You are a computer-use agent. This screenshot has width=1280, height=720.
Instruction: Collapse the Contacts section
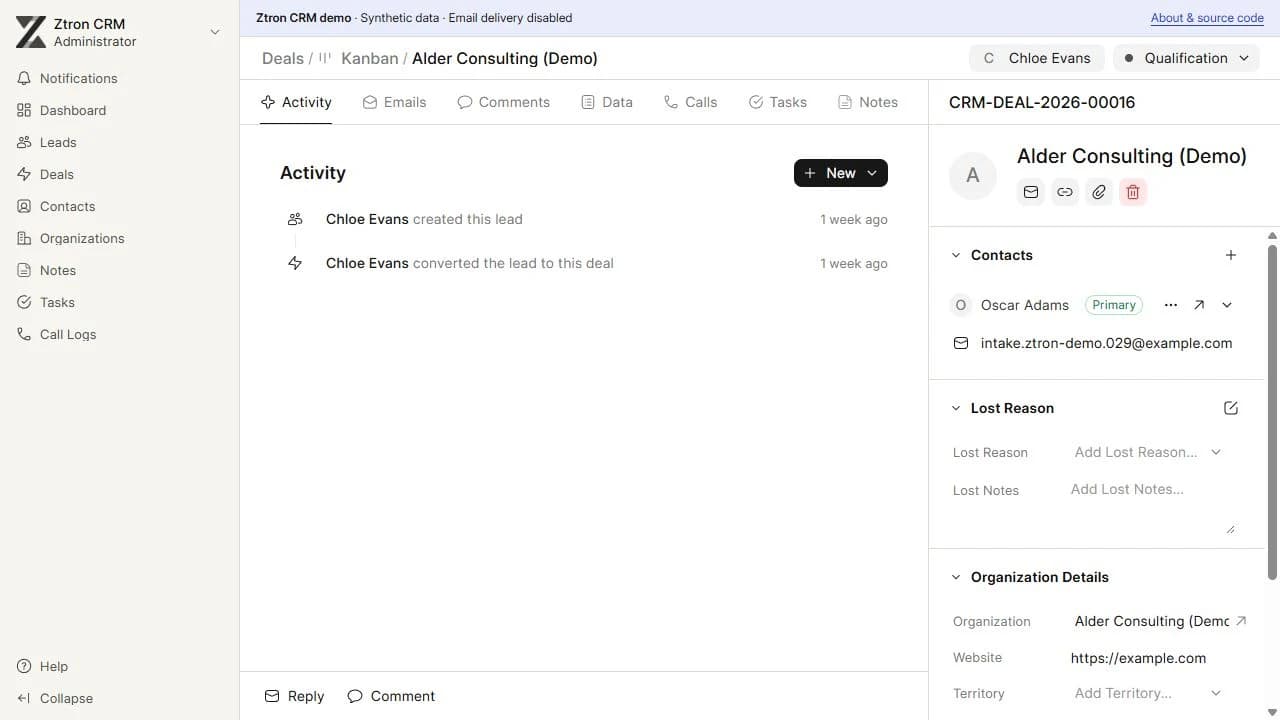[x=955, y=255]
